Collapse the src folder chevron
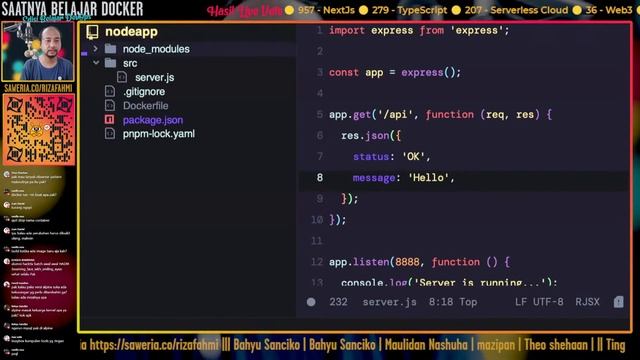 pyautogui.click(x=96, y=63)
